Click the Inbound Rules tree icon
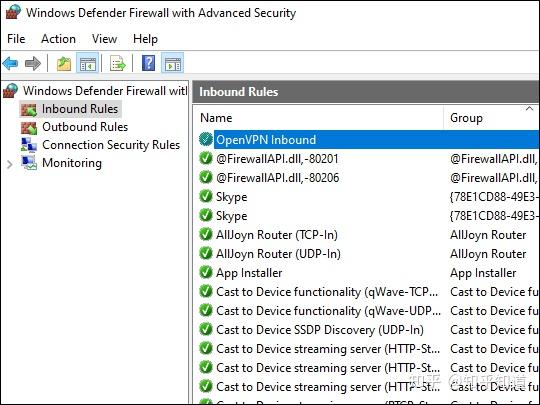 pos(29,110)
